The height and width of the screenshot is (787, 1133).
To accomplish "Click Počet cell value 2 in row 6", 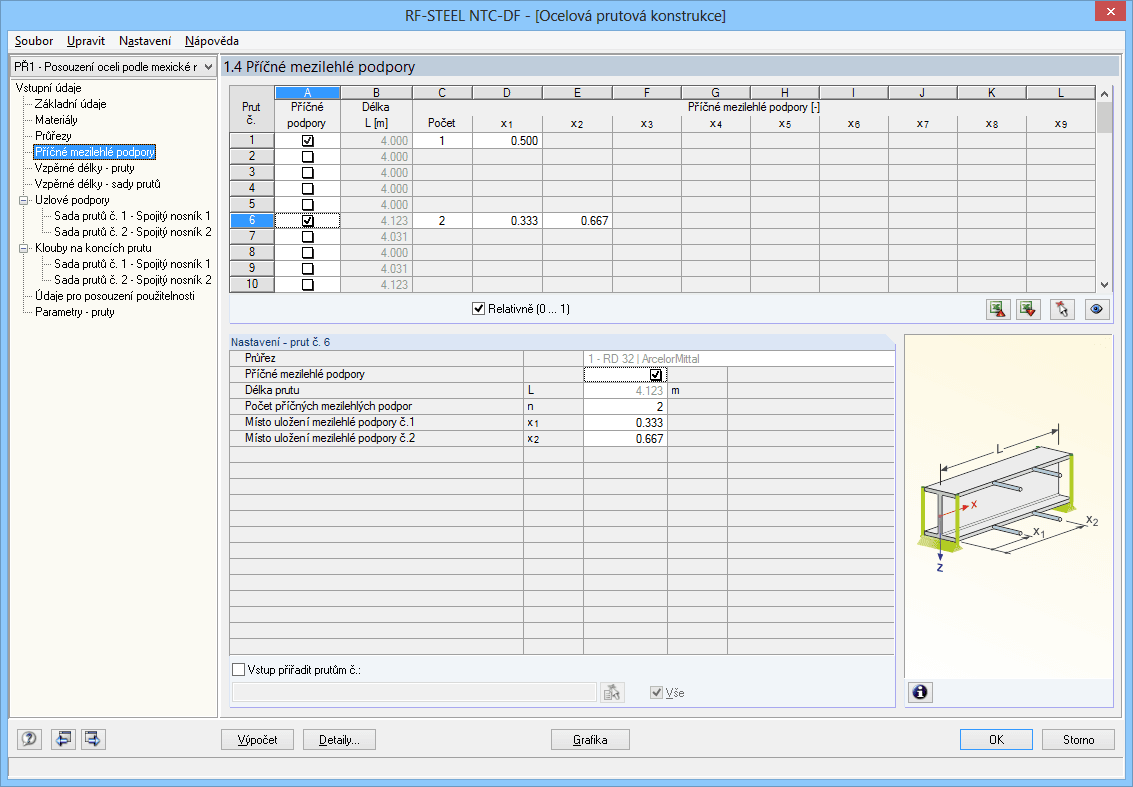I will (442, 220).
